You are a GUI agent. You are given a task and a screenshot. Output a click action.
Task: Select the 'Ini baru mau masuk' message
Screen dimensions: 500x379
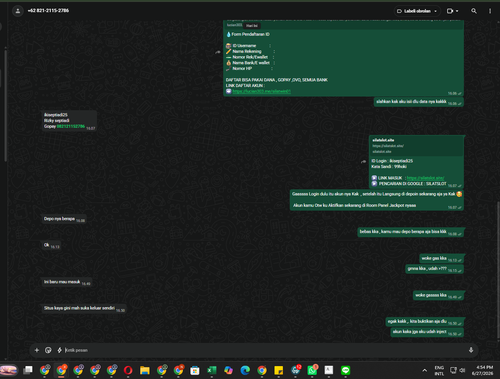[x=66, y=282]
